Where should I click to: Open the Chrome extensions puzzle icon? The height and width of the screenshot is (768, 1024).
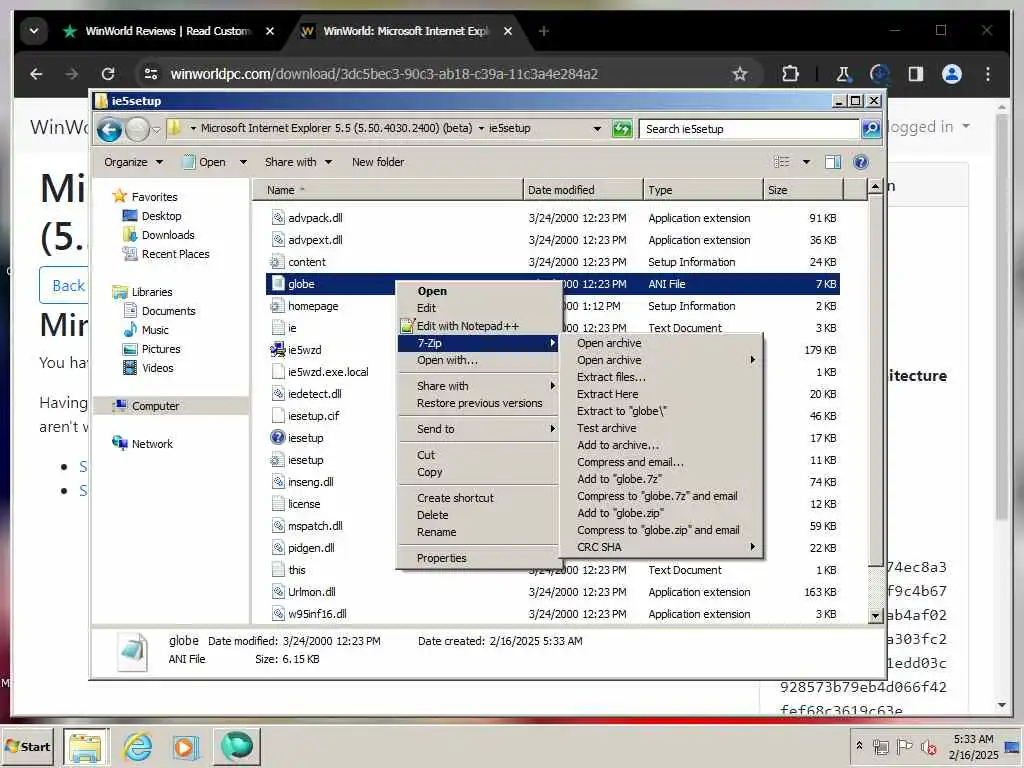790,74
